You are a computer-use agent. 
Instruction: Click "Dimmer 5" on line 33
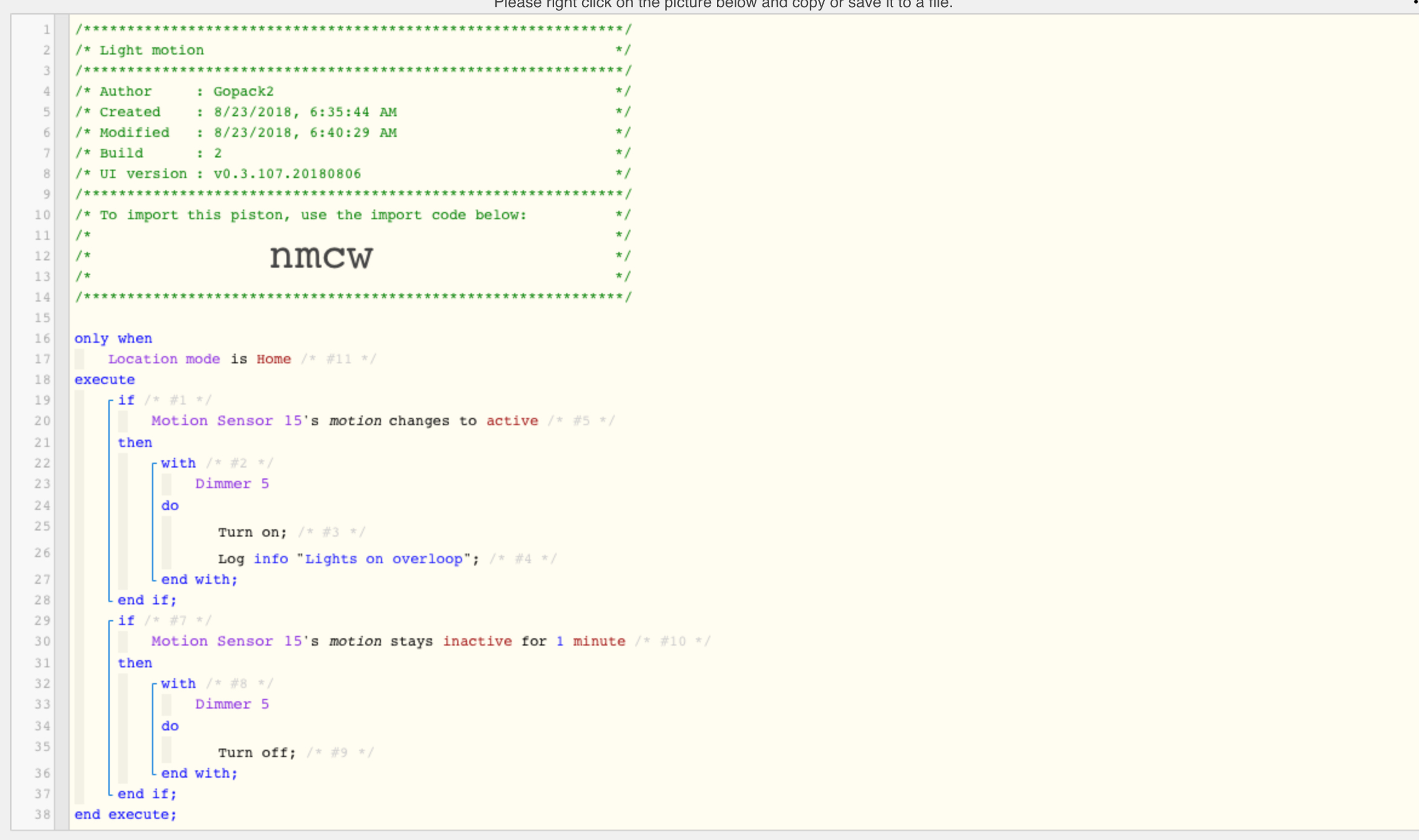[x=232, y=704]
